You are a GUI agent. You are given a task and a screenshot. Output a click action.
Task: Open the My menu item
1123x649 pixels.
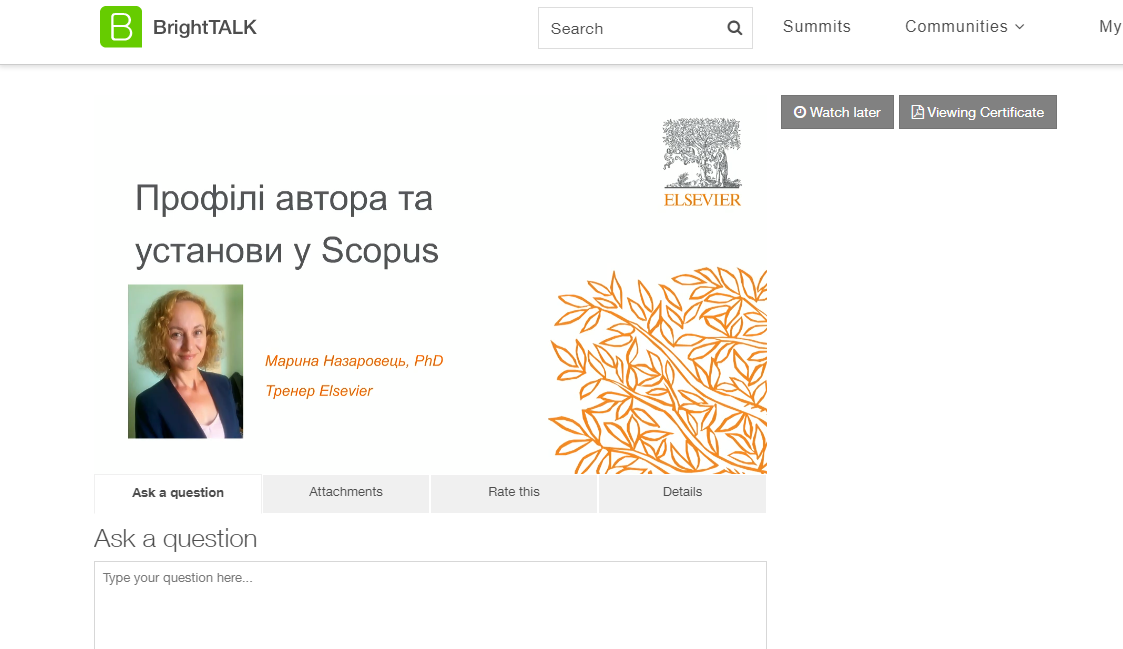click(x=1110, y=27)
